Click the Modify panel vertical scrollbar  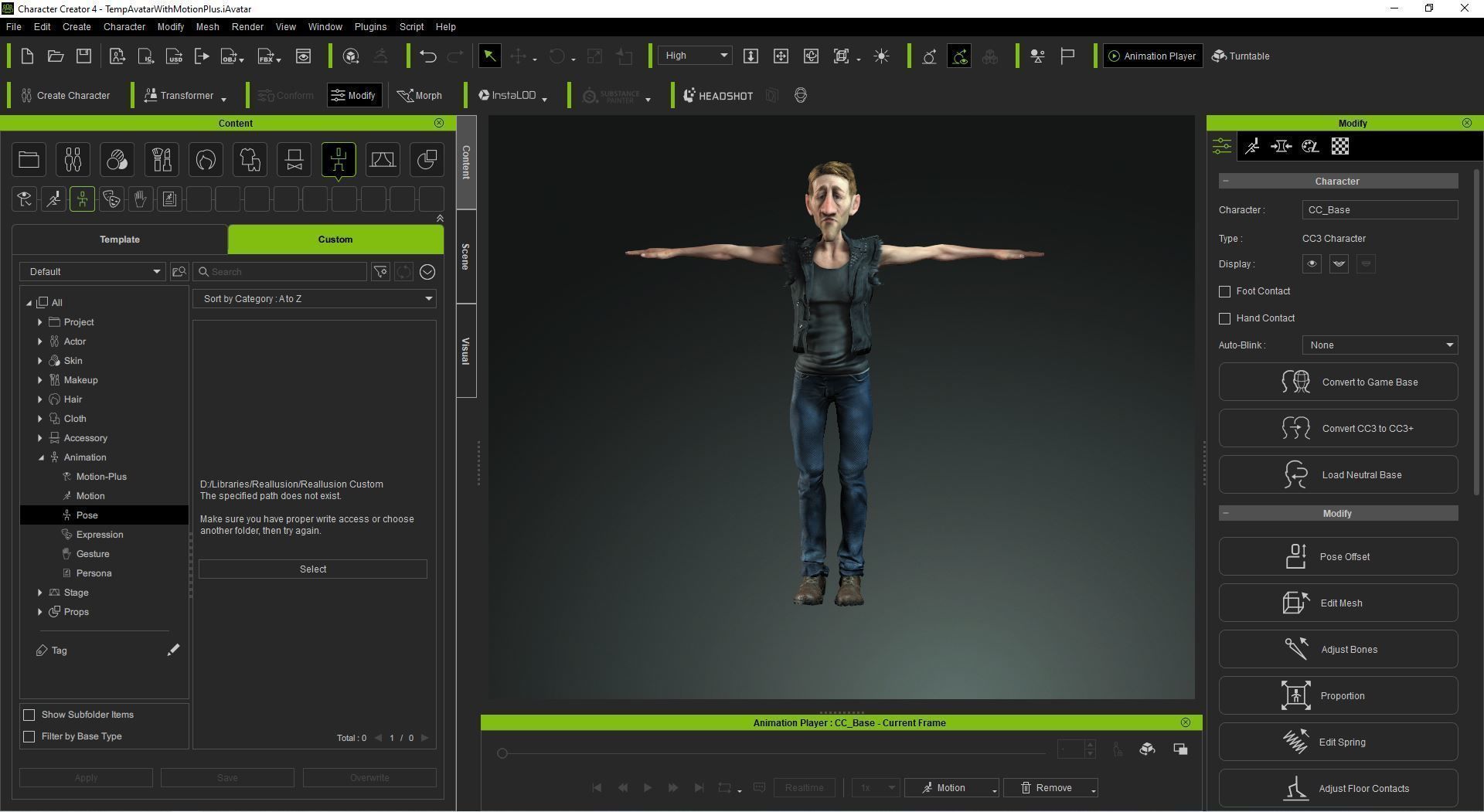coord(1478,332)
